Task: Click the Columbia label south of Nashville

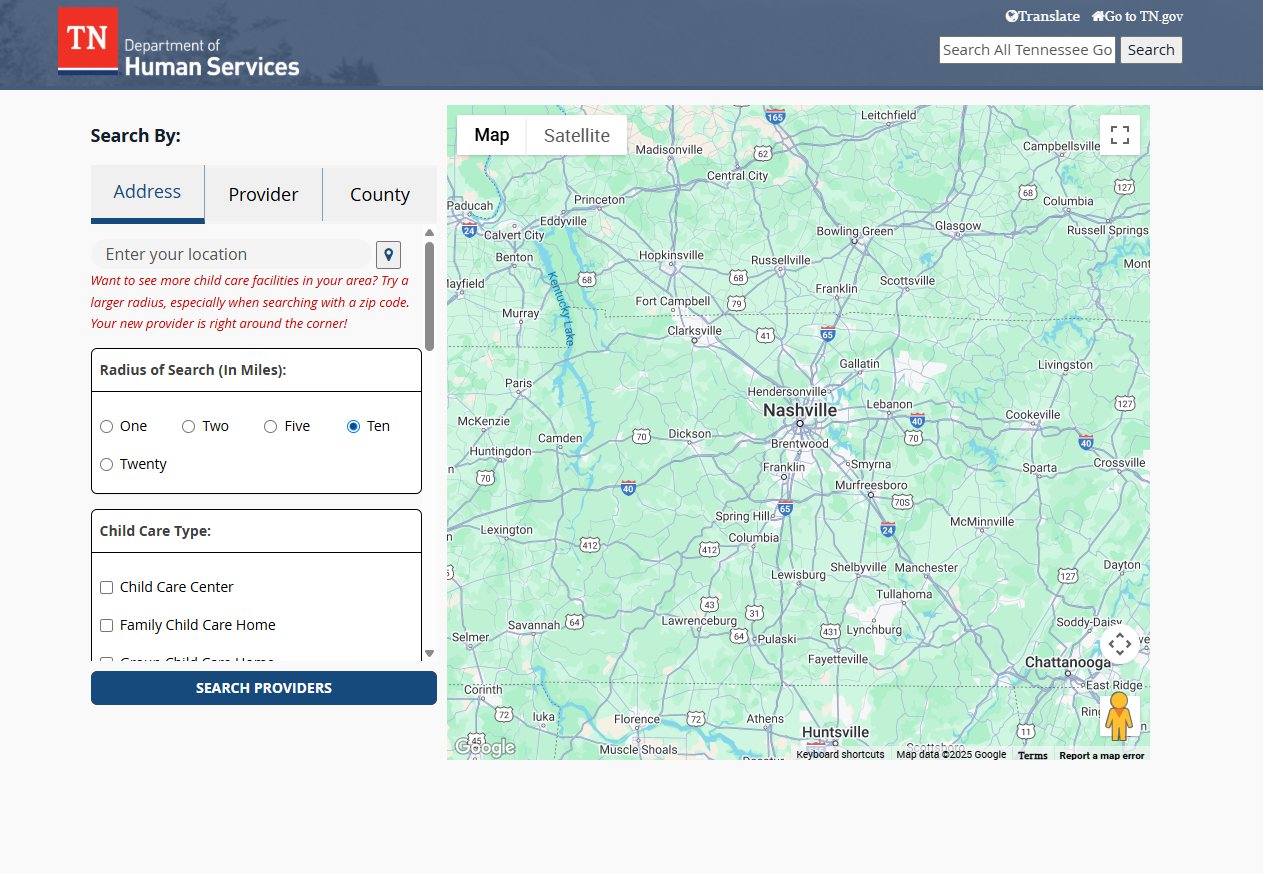Action: [x=754, y=537]
